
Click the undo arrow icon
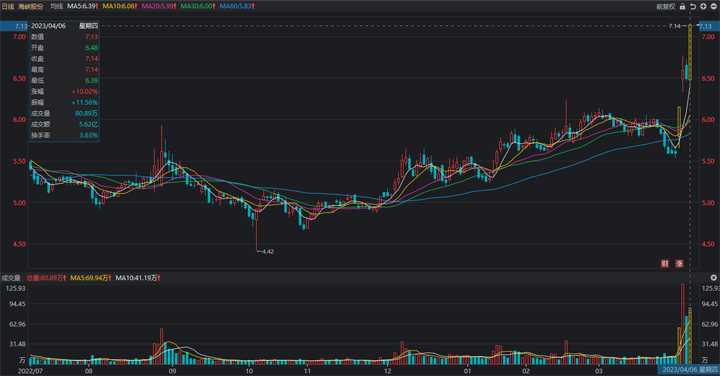[x=693, y=6]
